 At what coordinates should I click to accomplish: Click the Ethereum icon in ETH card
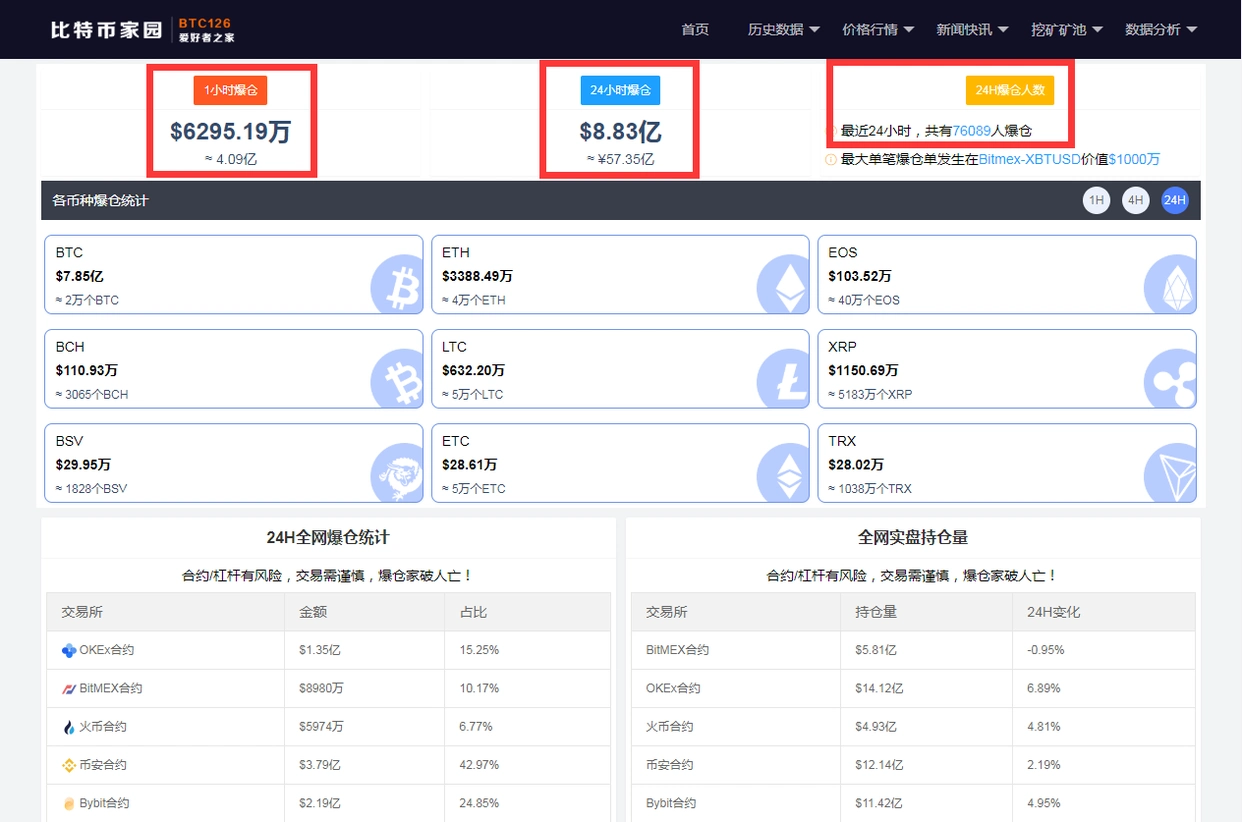[782, 283]
